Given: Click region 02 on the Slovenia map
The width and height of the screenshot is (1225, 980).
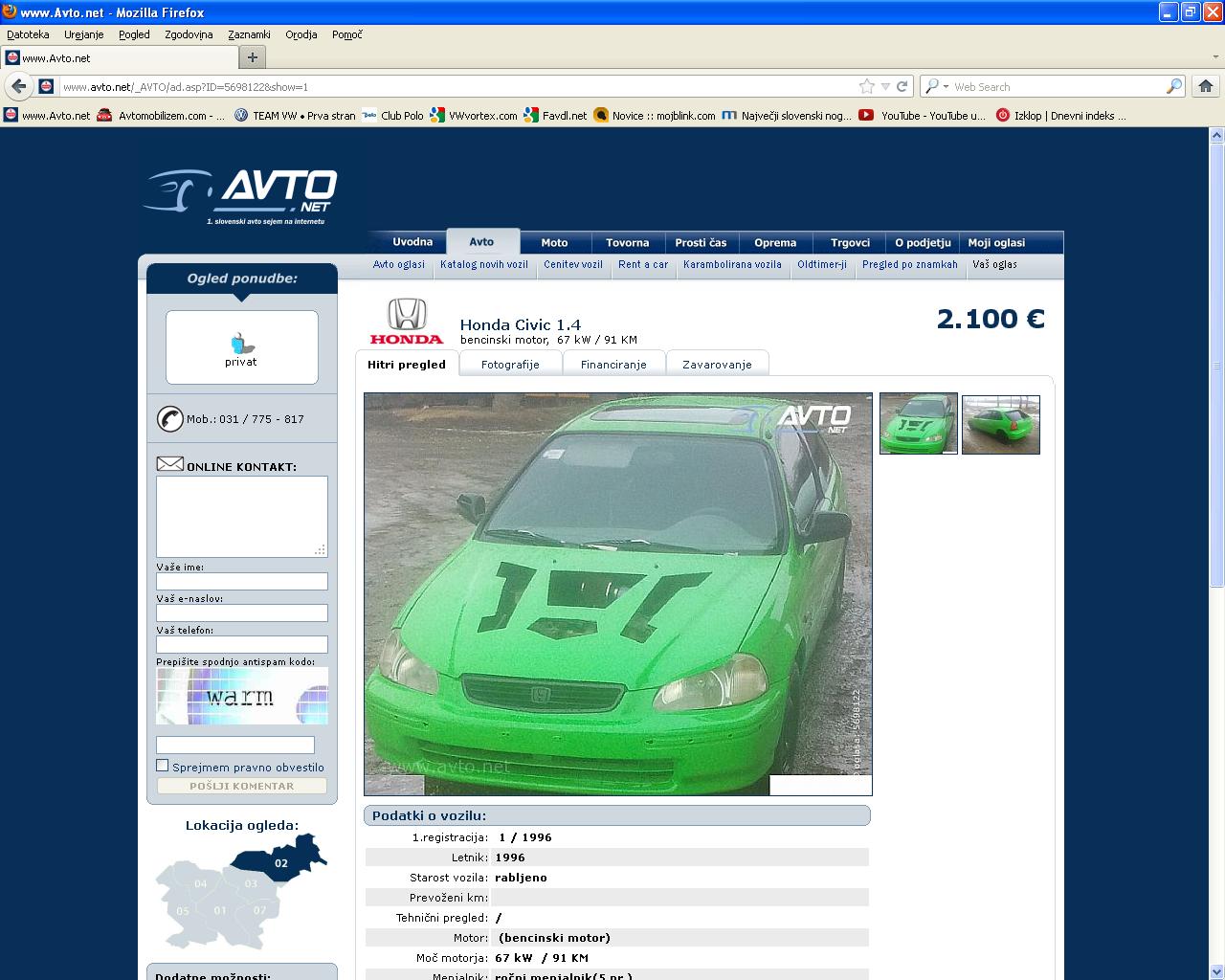Looking at the screenshot, I should pos(281,861).
